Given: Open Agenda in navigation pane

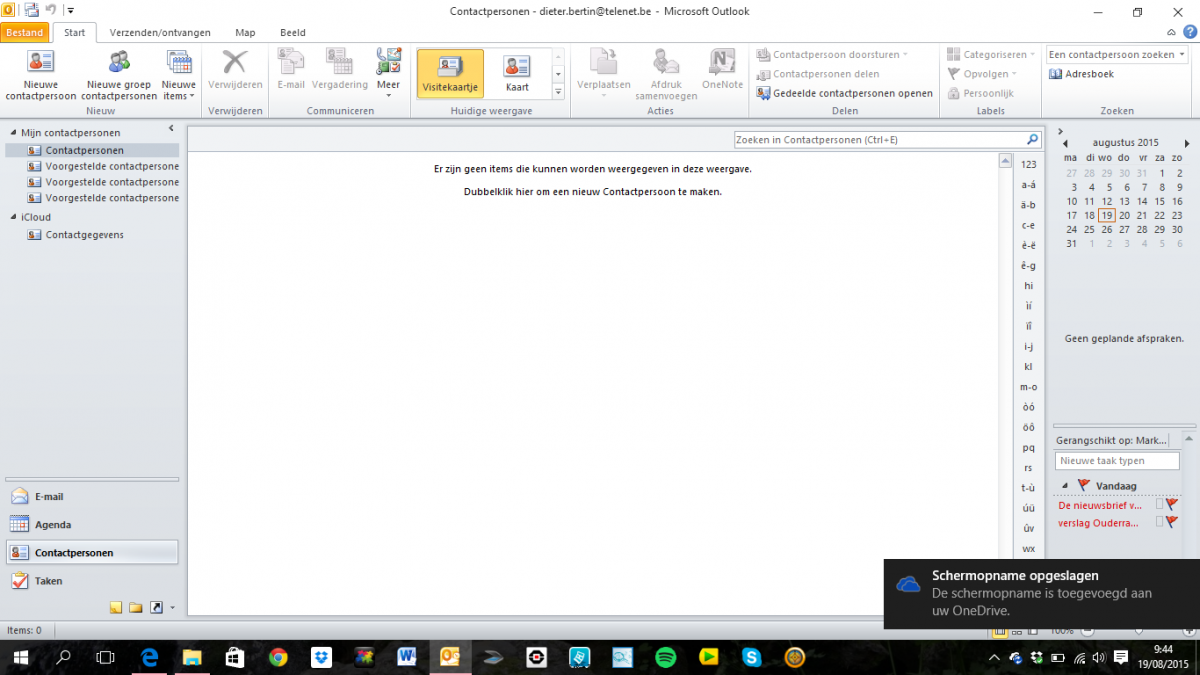Looking at the screenshot, I should pyautogui.click(x=92, y=524).
